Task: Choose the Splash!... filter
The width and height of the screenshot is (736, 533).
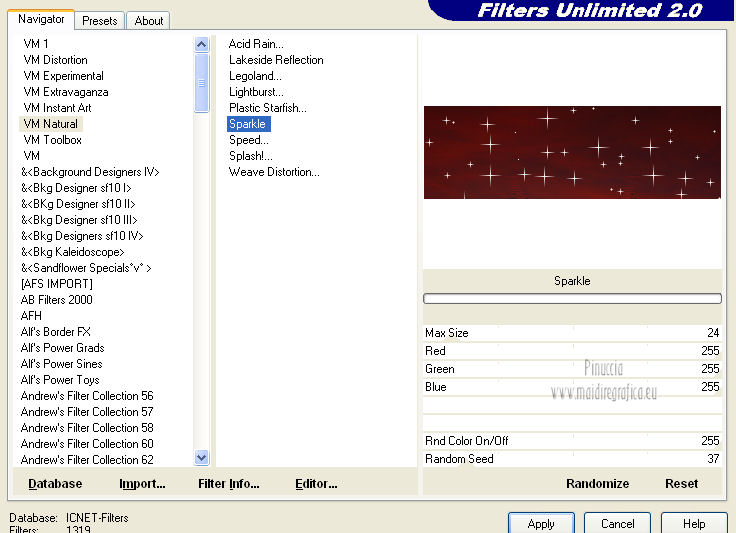Action: coord(251,156)
